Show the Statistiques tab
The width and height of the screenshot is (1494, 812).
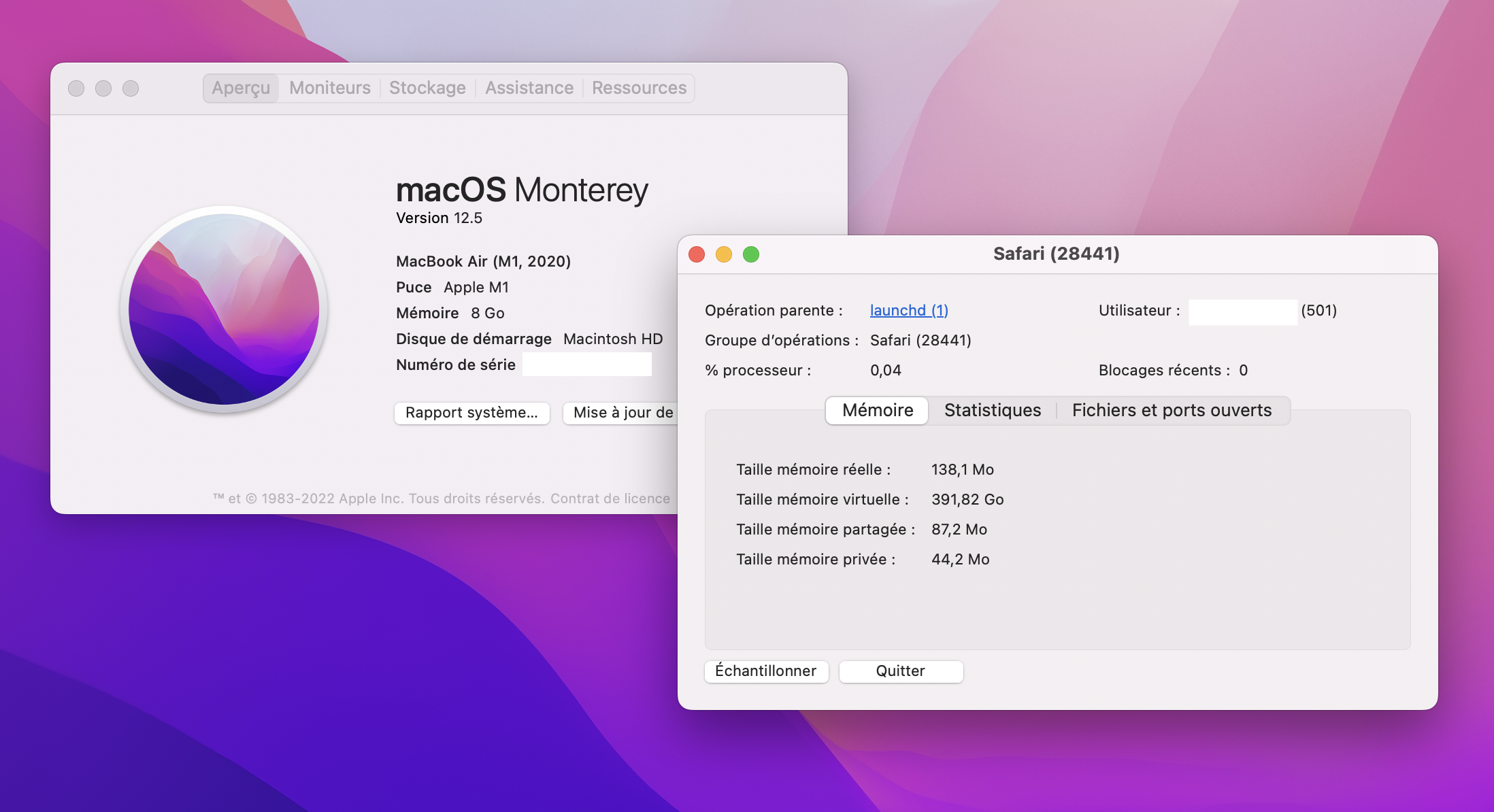(993, 411)
